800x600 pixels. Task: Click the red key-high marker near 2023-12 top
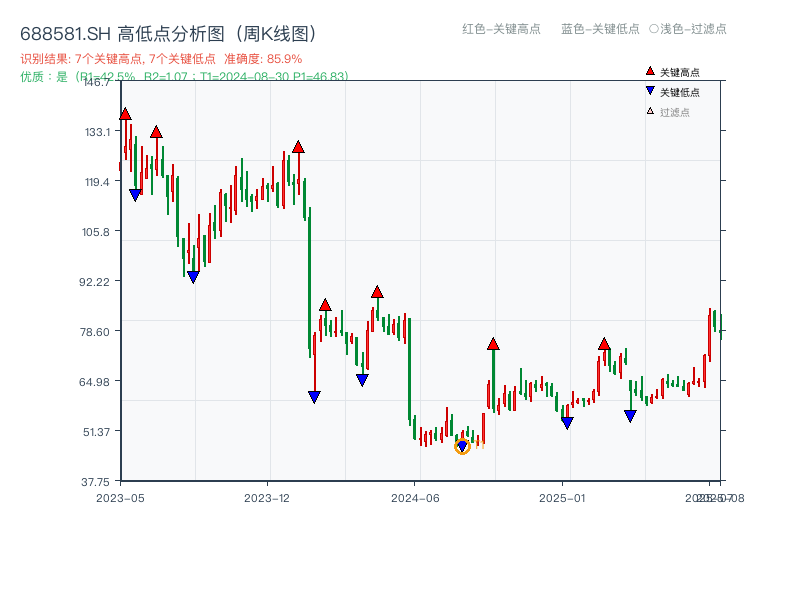tap(298, 146)
